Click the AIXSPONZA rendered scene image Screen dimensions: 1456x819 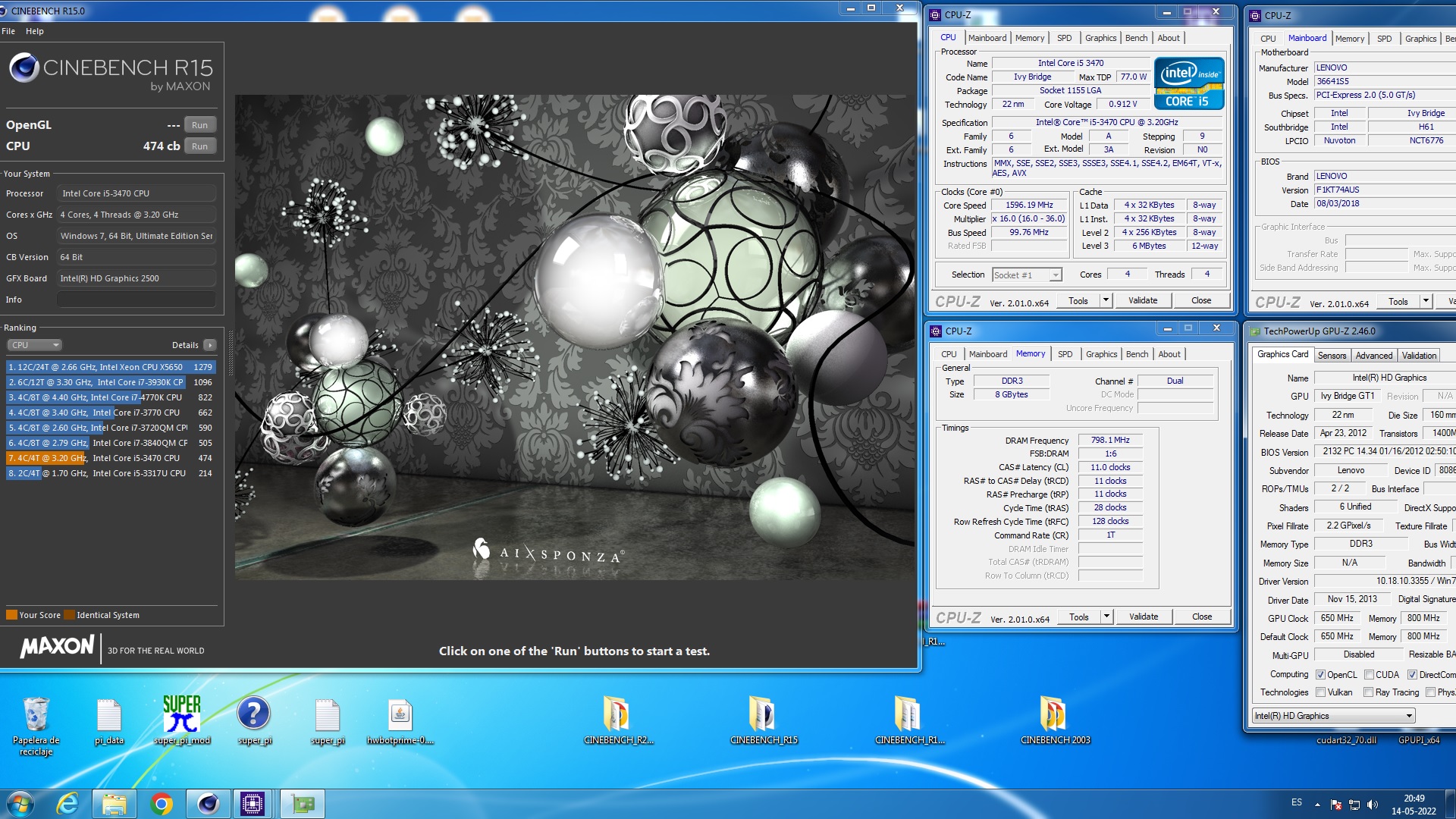pos(575,337)
